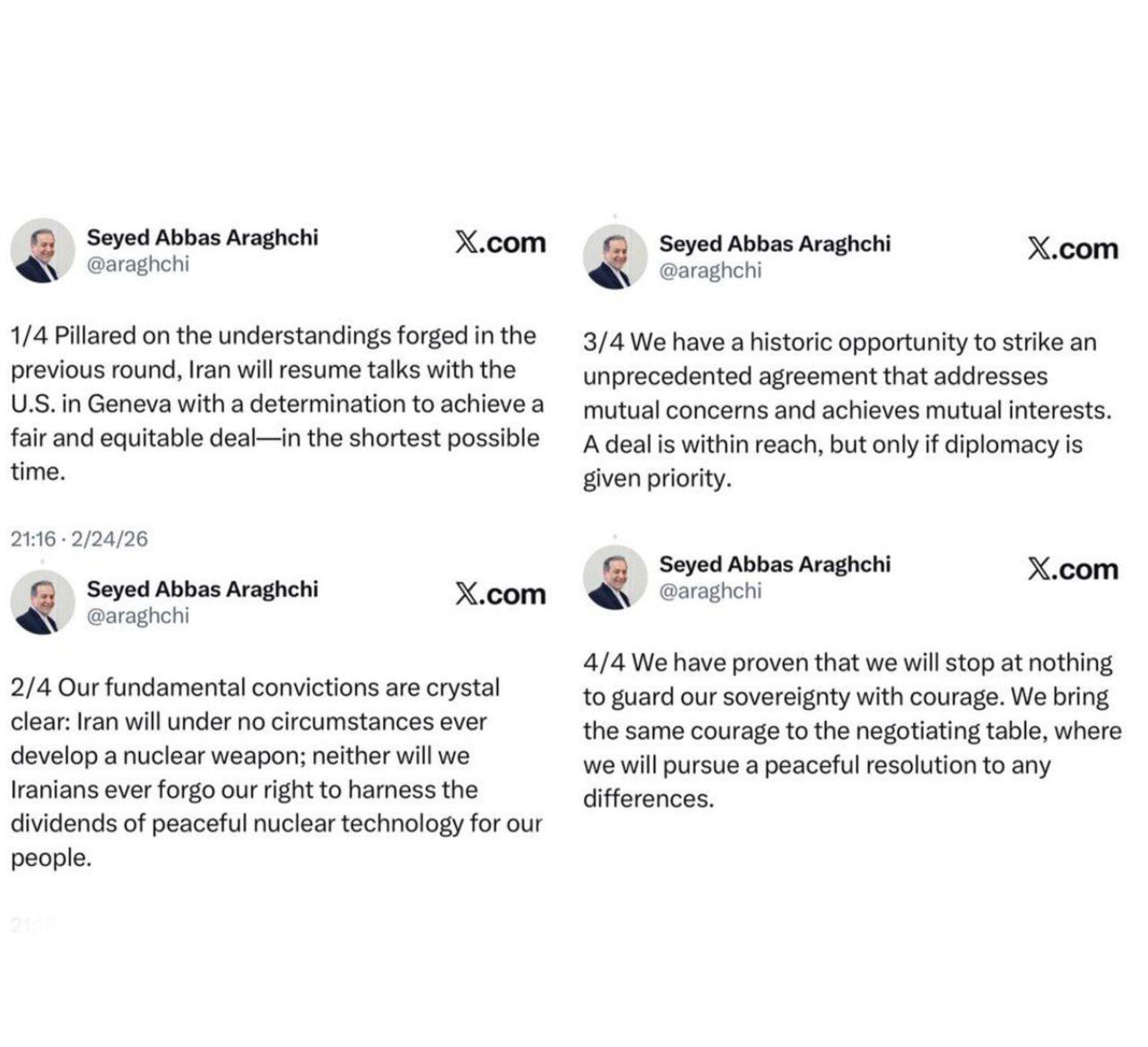Screen dimensions: 1148x1047
Task: Click the X.com logo on the 1/4 tweet
Action: click(x=500, y=242)
